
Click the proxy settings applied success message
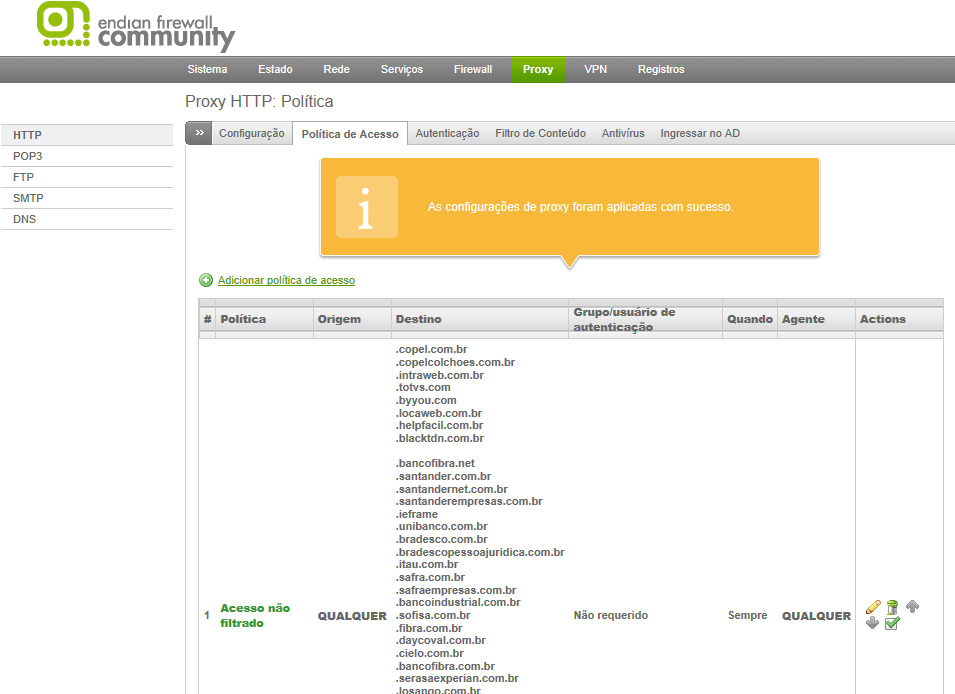pyautogui.click(x=580, y=207)
